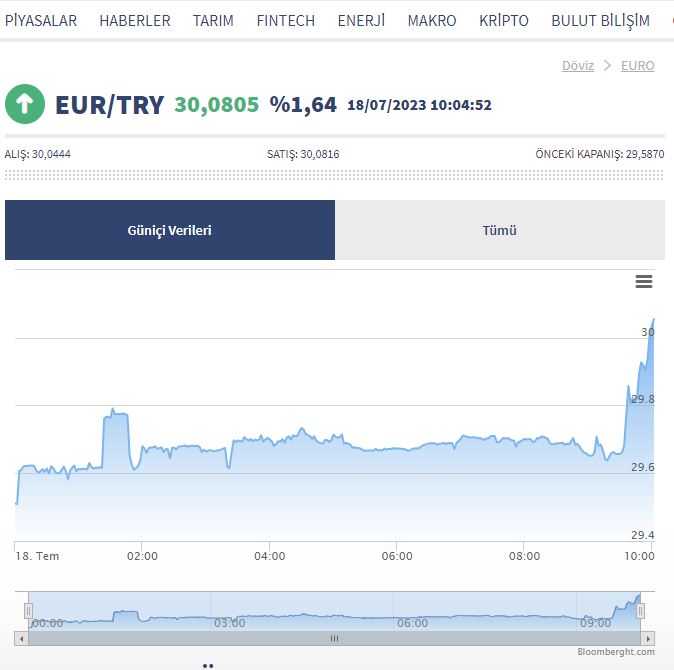Open the FINTECH section
Screen dimensions: 674x670
285,20
